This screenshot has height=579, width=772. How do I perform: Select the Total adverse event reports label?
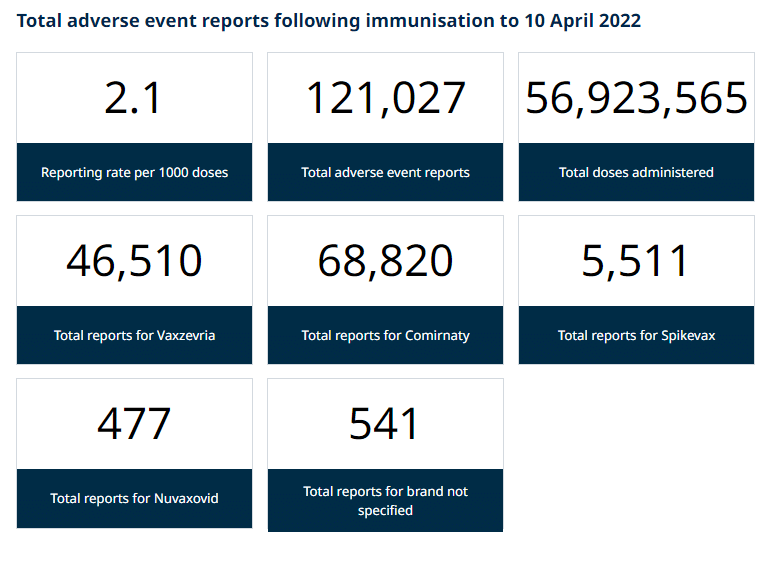pos(385,172)
